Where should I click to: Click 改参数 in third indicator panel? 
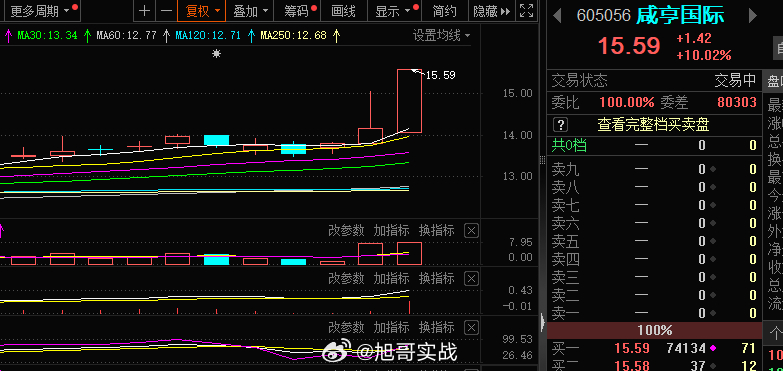point(346,327)
